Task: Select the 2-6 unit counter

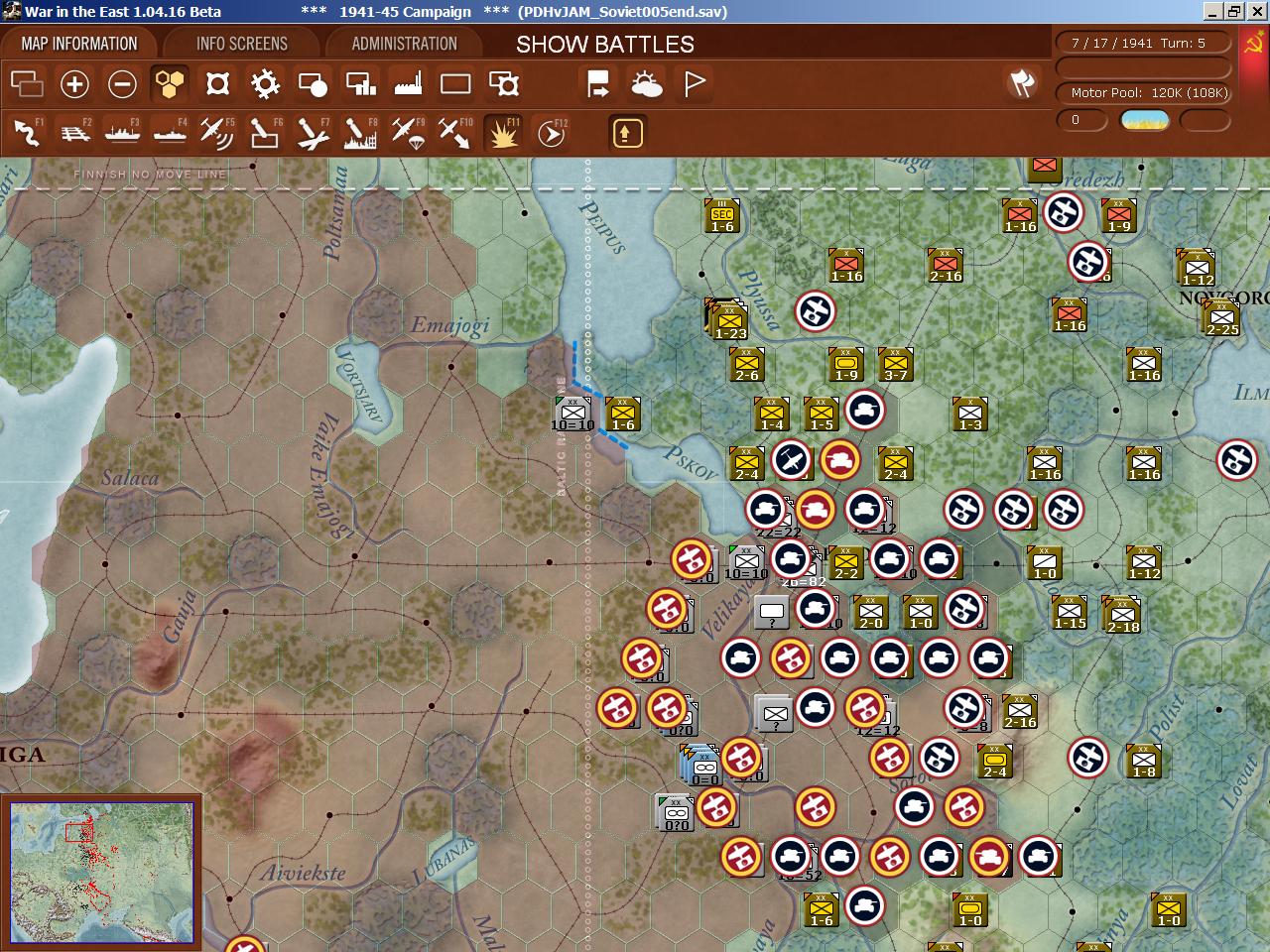Action: 746,365
